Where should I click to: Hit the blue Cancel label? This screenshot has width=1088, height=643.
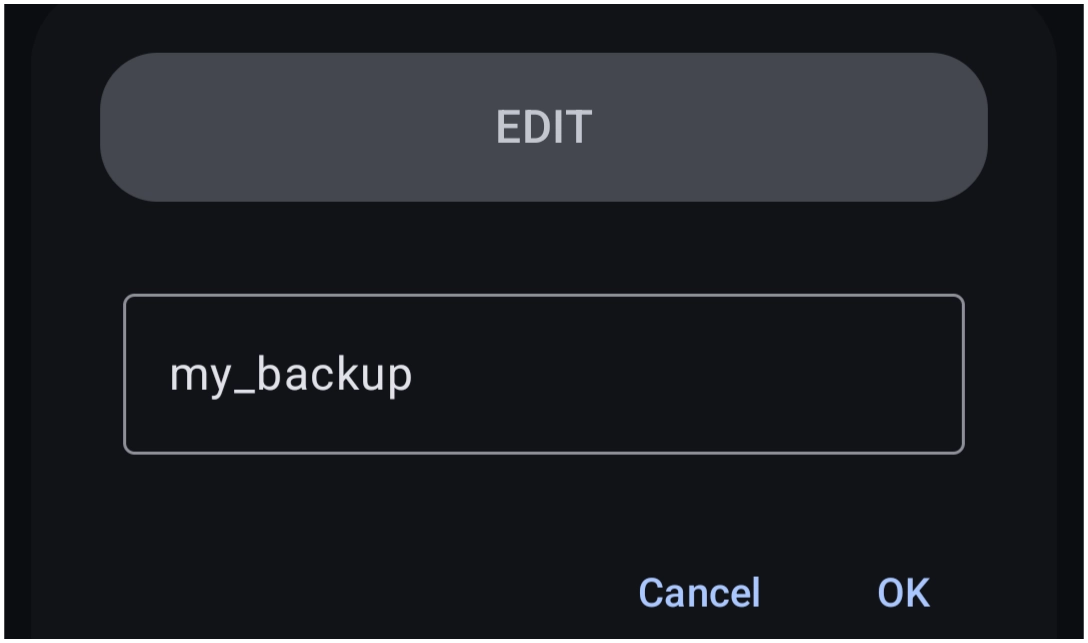tap(699, 593)
